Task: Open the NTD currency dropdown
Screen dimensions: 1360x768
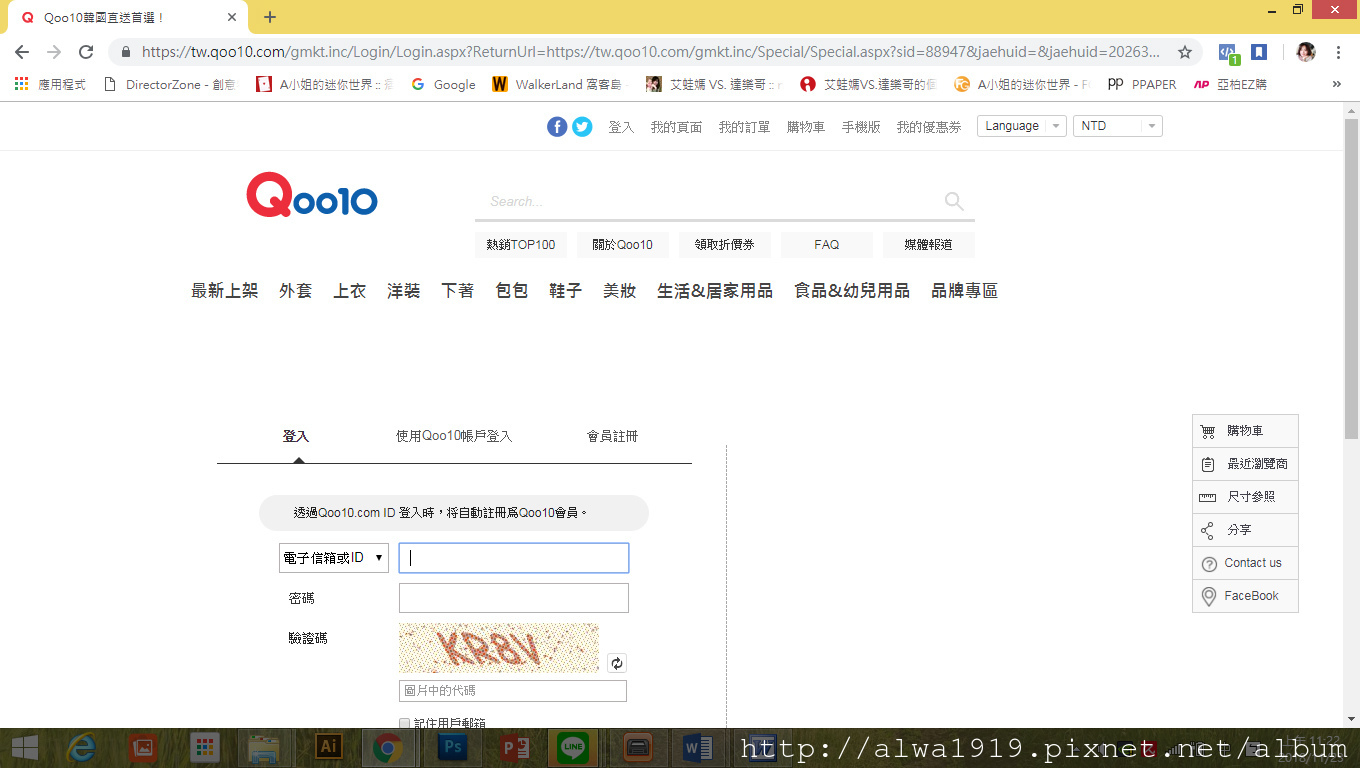Action: click(1117, 126)
